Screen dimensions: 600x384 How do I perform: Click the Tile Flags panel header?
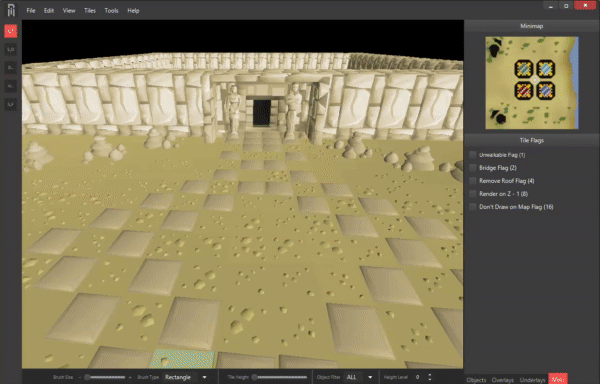pyautogui.click(x=532, y=140)
